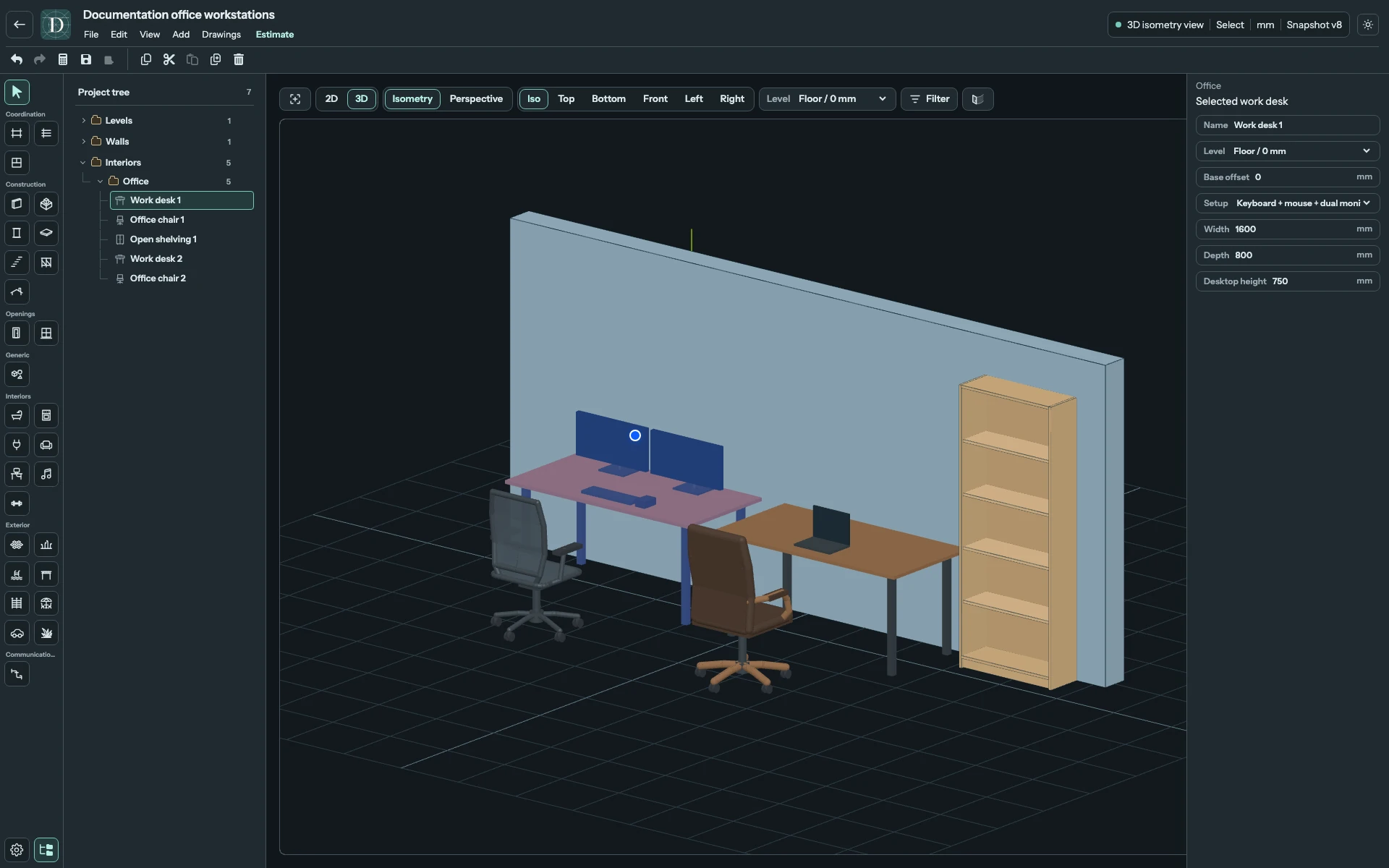The height and width of the screenshot is (868, 1389).
Task: Set view to Top
Action: (x=566, y=99)
